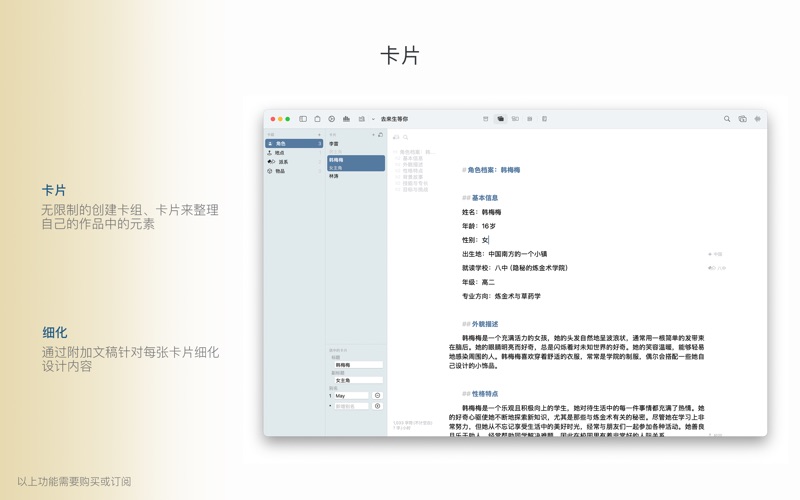Image resolution: width=800 pixels, height=500 pixels.
Task: Click the circular play icon in toolbar
Action: (332, 119)
